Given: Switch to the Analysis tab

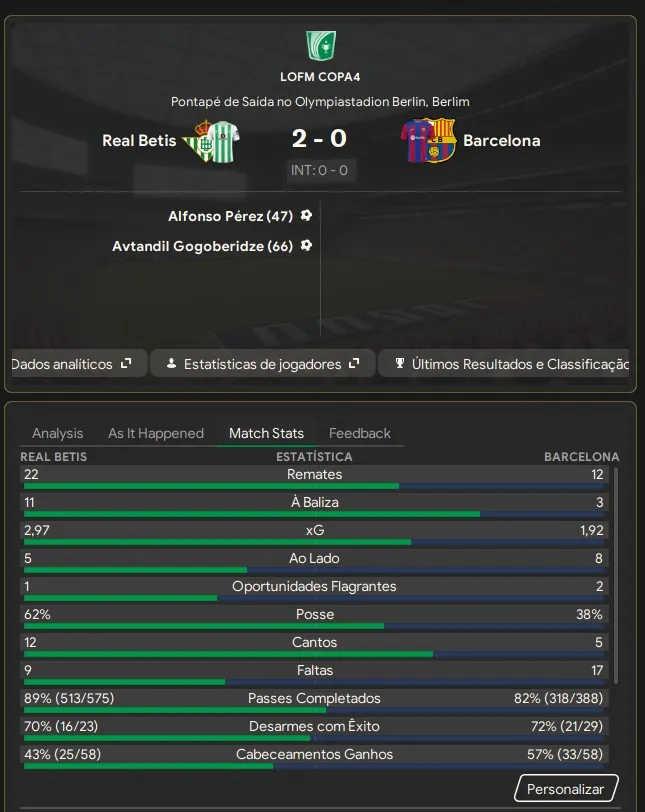Looking at the screenshot, I should click(x=58, y=433).
